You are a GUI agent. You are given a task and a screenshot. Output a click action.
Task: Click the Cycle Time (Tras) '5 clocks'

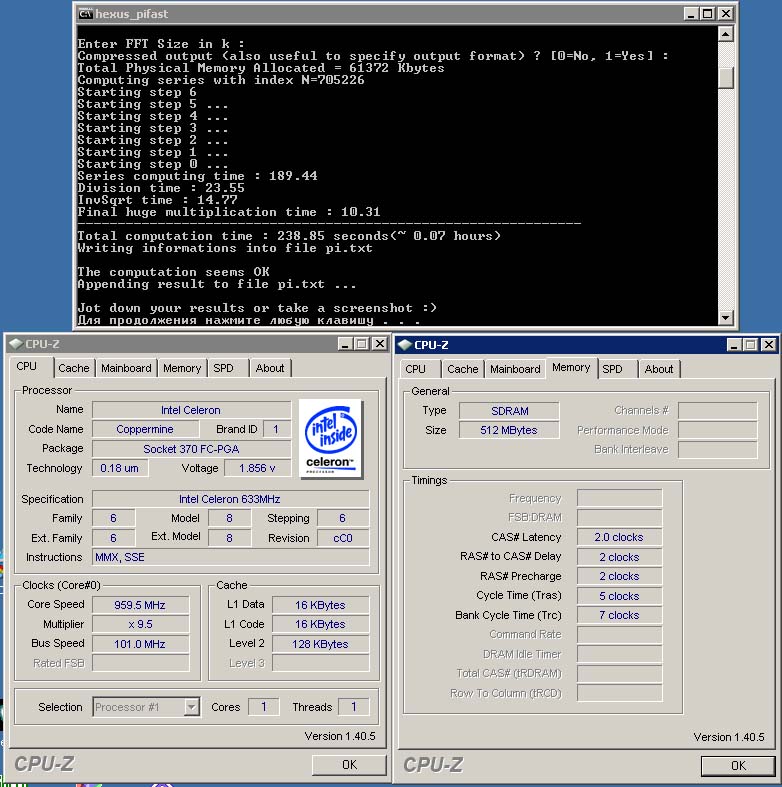[x=619, y=596]
